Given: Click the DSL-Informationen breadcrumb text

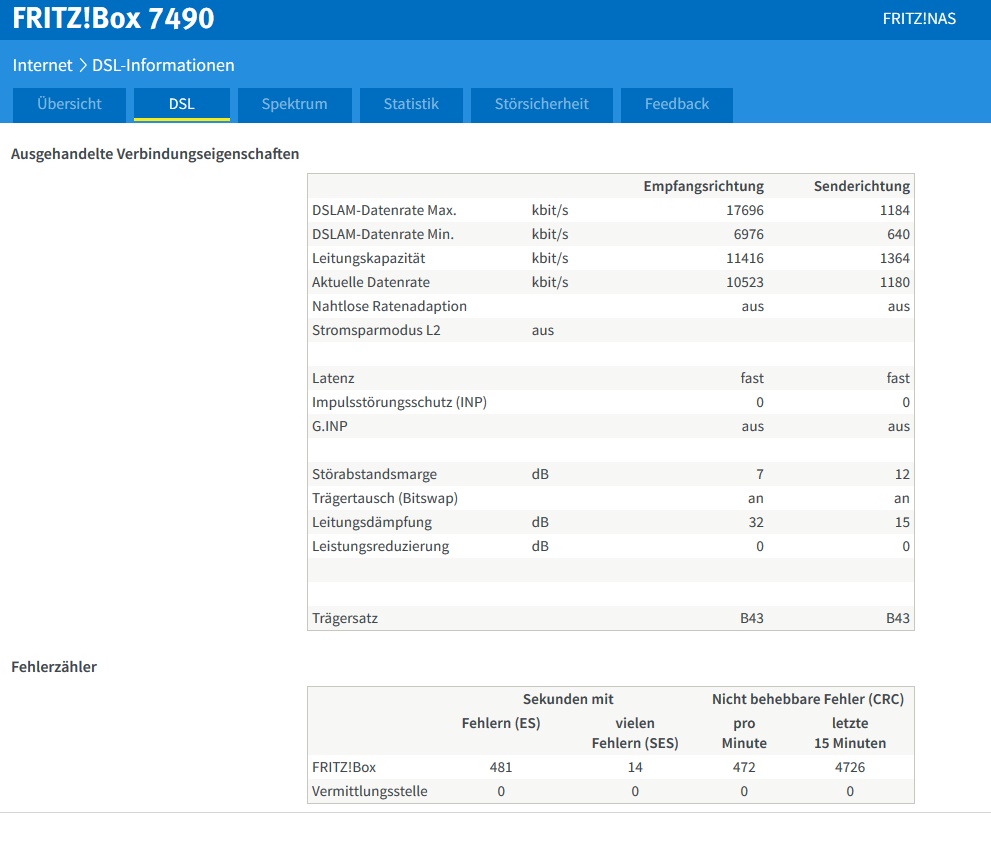Looking at the screenshot, I should pyautogui.click(x=163, y=65).
